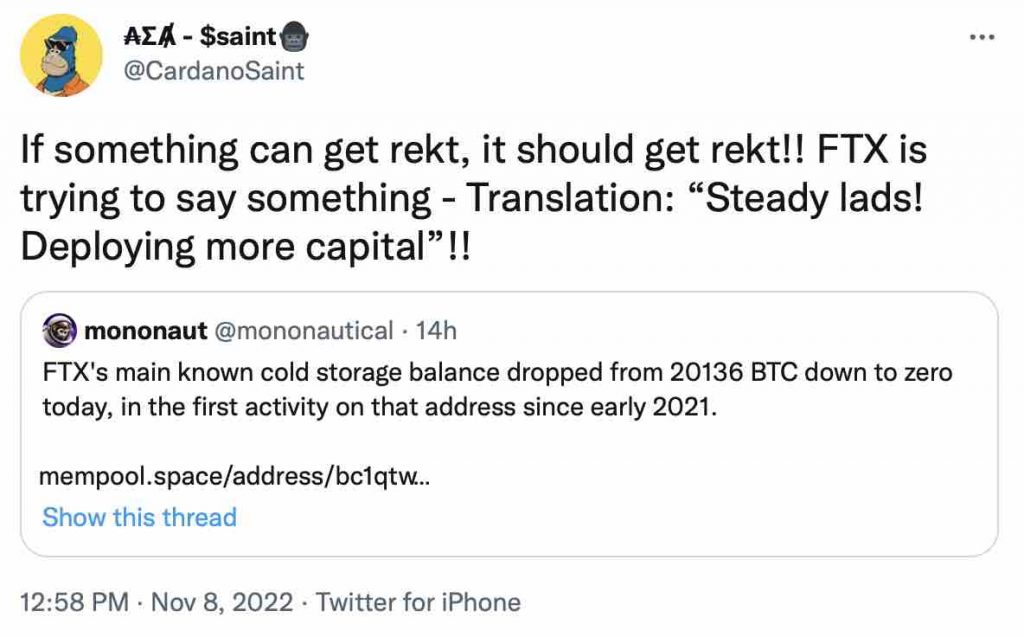Click Show this thread
Screen dimensions: 1024x637
coord(138,517)
